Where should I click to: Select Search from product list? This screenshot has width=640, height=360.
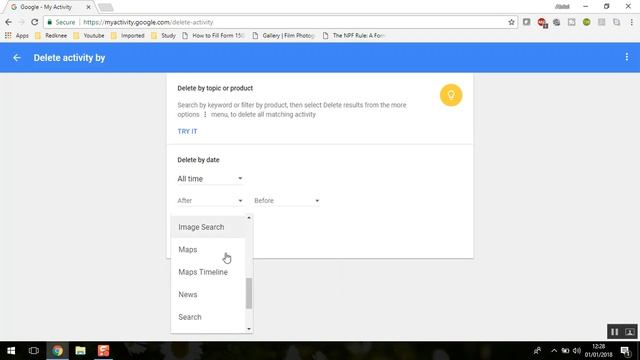point(208,317)
